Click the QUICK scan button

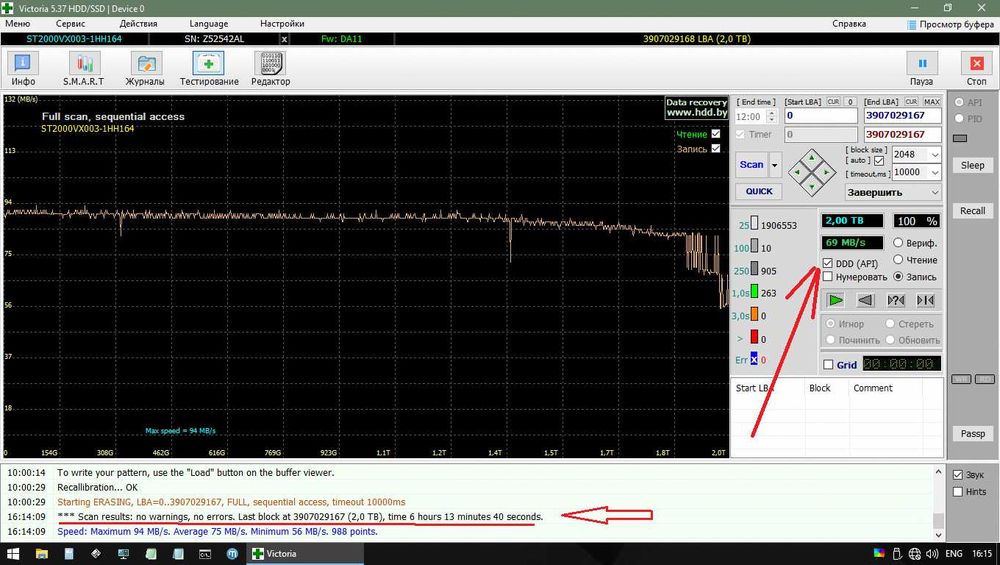[758, 192]
